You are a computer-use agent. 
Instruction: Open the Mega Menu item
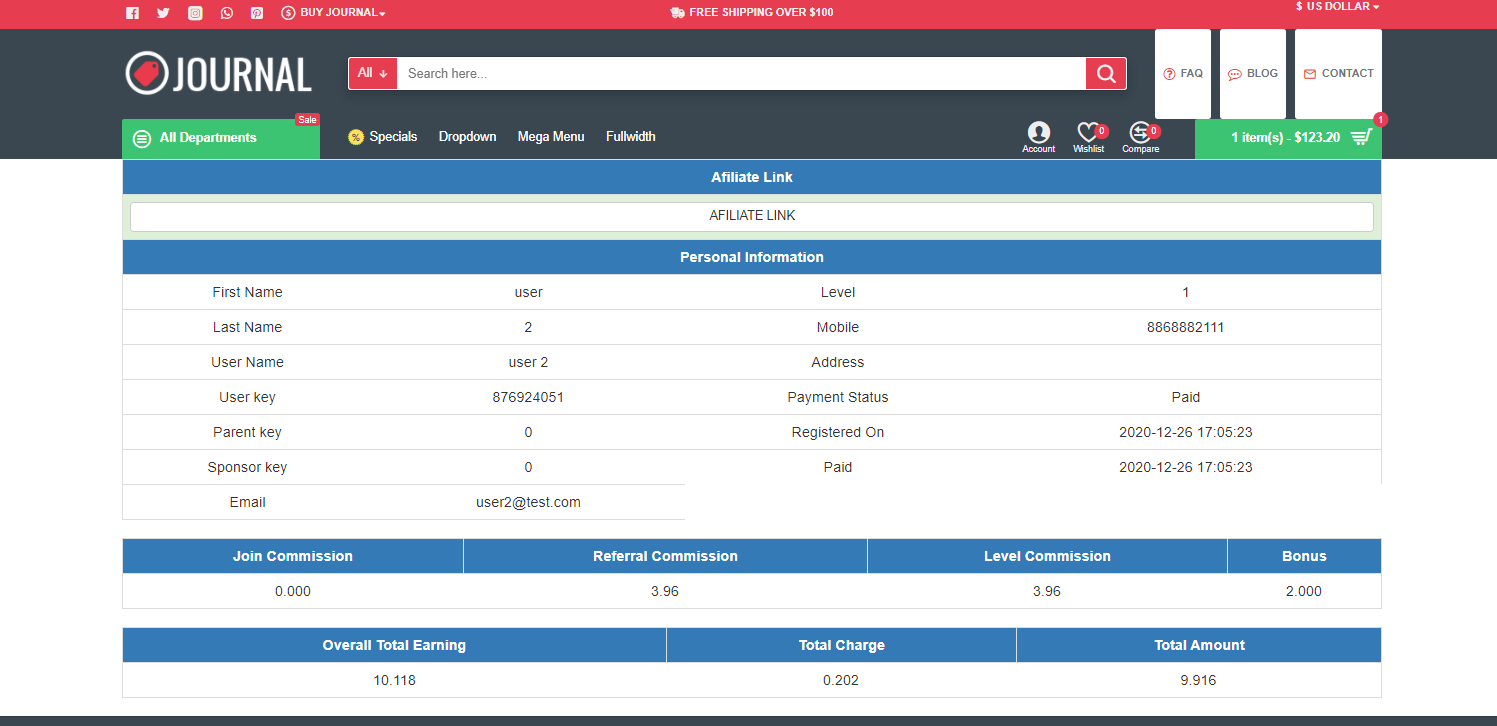(x=550, y=136)
